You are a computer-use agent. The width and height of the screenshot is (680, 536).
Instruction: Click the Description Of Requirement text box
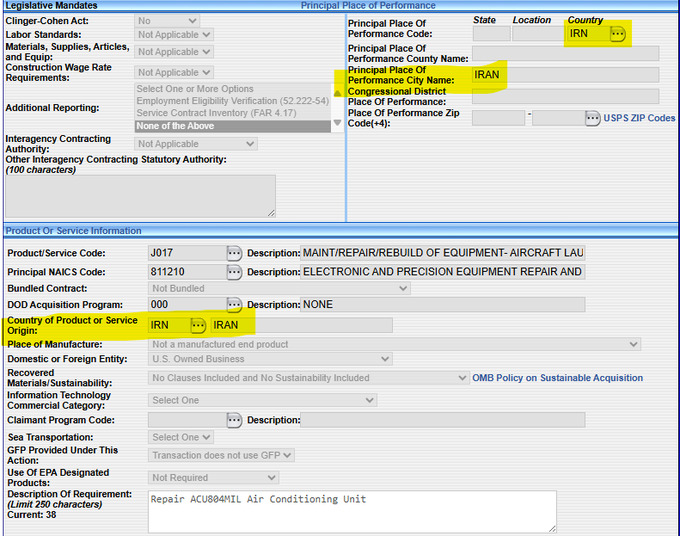(352, 510)
